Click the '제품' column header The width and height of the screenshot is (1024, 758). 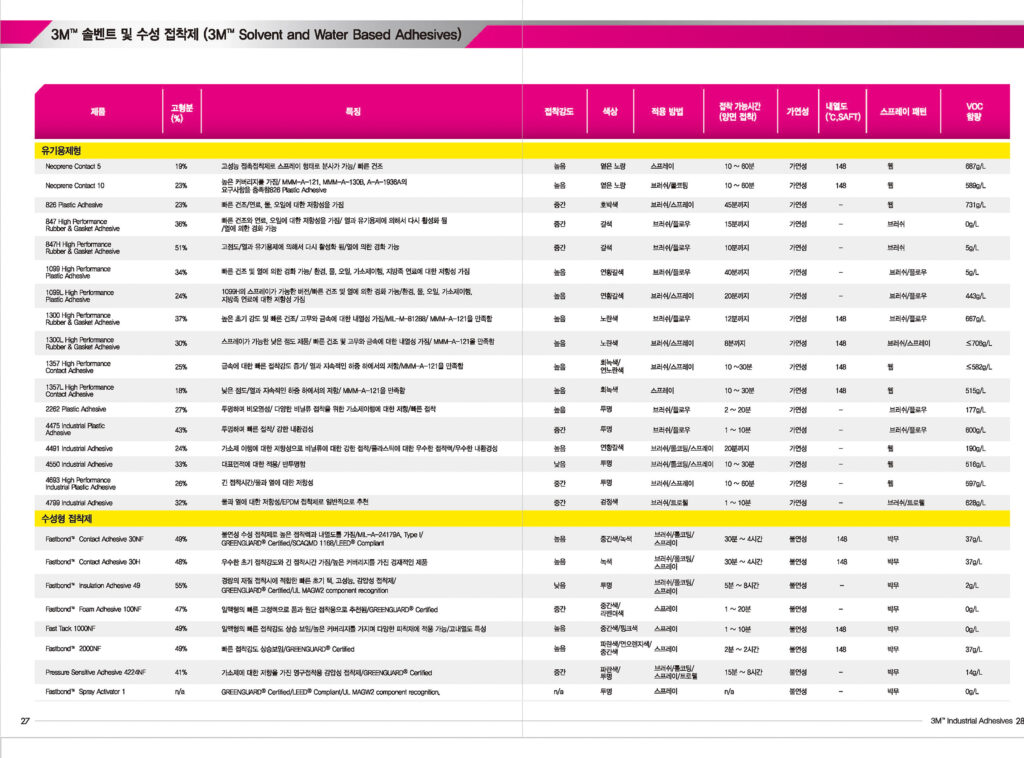click(x=98, y=112)
